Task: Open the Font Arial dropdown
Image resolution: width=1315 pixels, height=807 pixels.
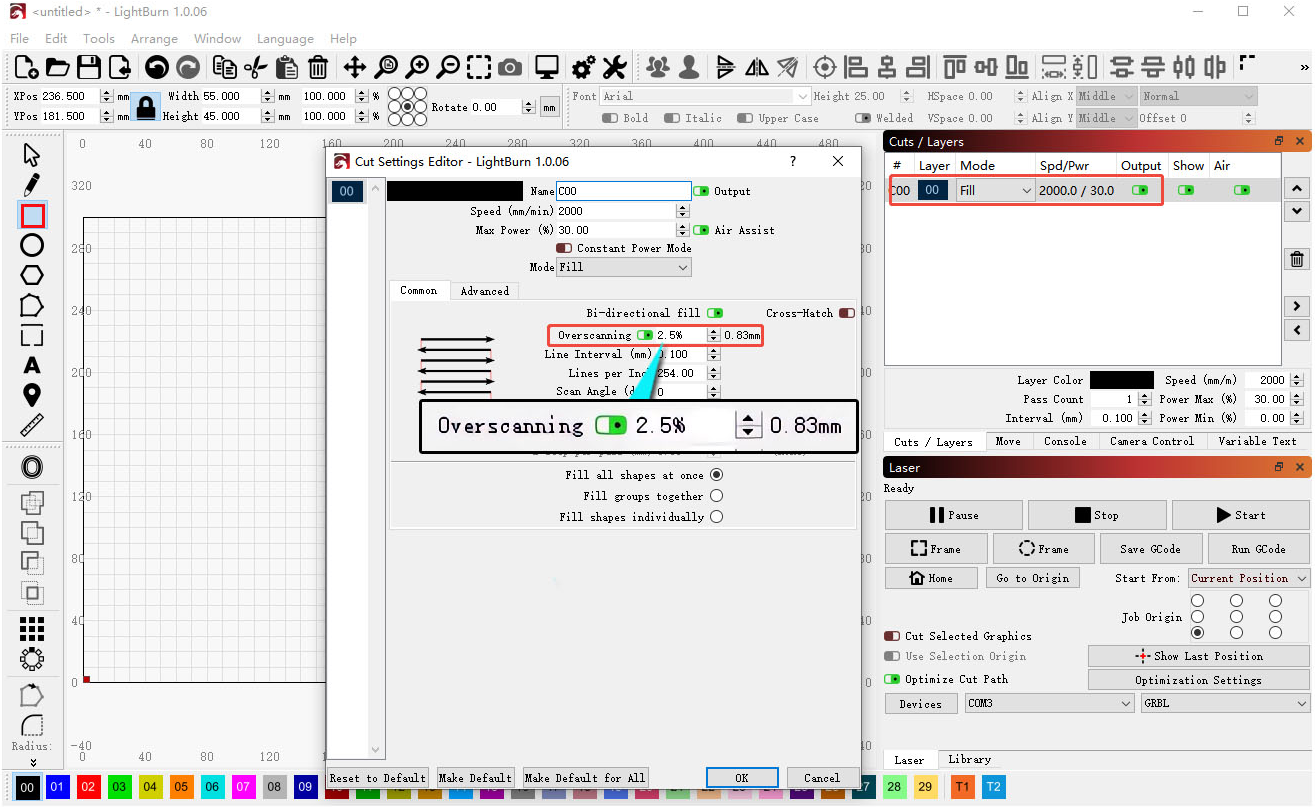Action: pyautogui.click(x=705, y=96)
